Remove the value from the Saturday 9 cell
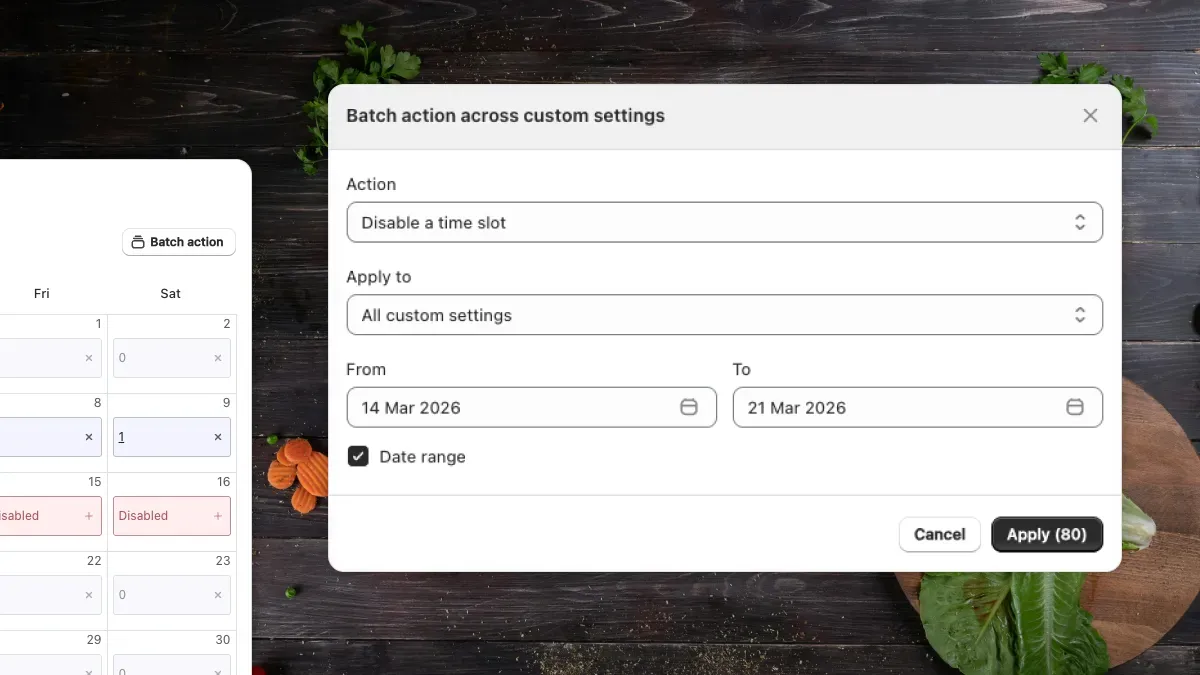Viewport: 1200px width, 675px height. tap(218, 437)
